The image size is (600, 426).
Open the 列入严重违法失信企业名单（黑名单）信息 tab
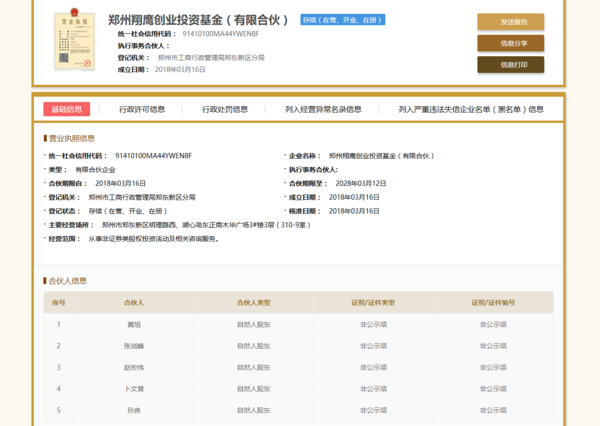pos(470,109)
